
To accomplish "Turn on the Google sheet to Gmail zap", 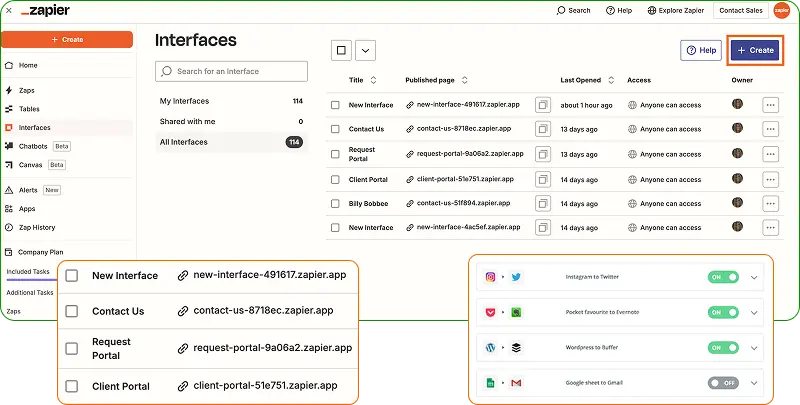I will pos(723,383).
